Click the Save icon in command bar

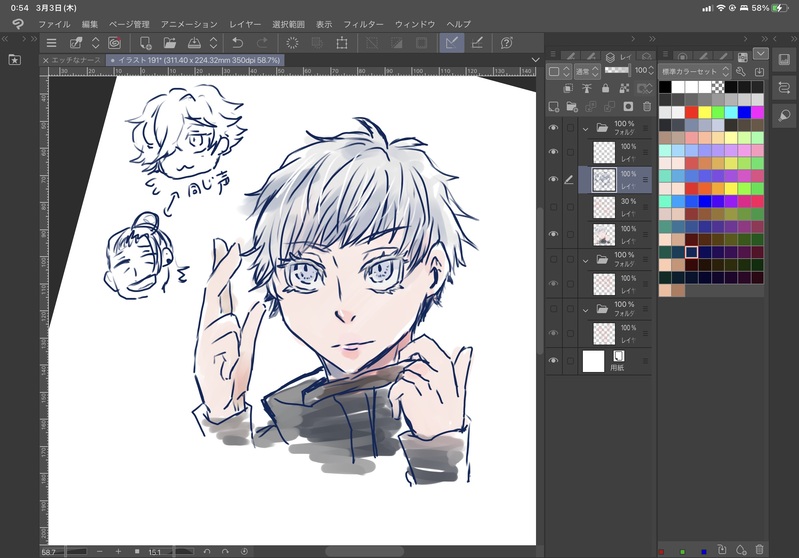pyautogui.click(x=194, y=43)
